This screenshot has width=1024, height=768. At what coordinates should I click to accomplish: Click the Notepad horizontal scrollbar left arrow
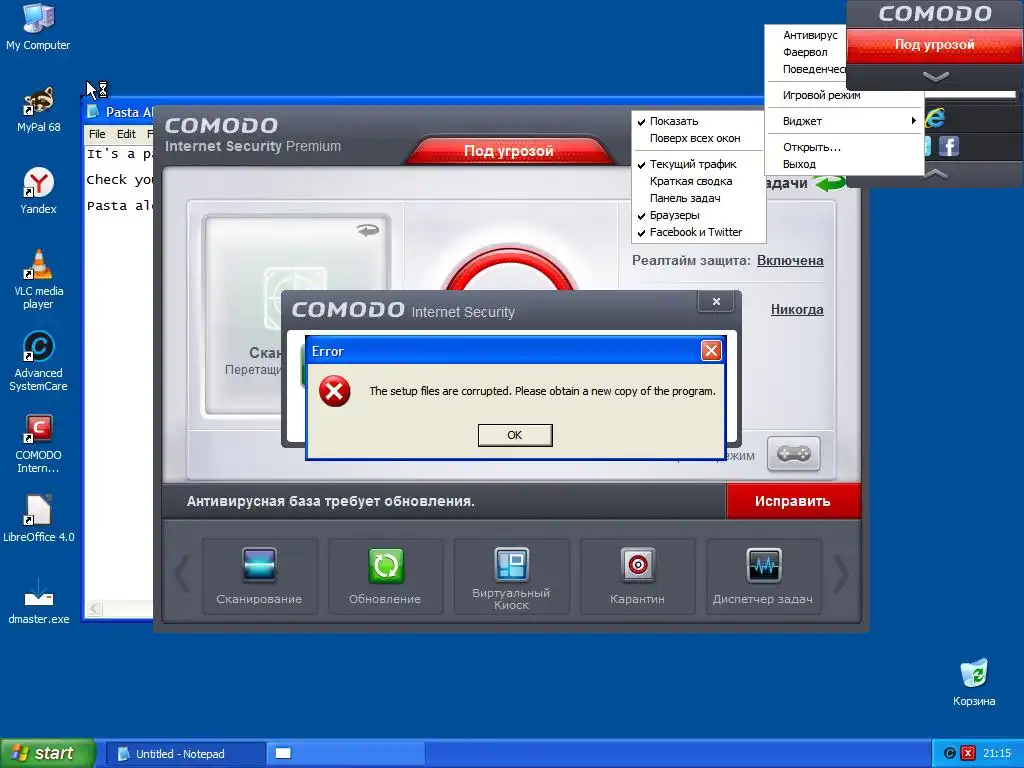pyautogui.click(x=95, y=609)
